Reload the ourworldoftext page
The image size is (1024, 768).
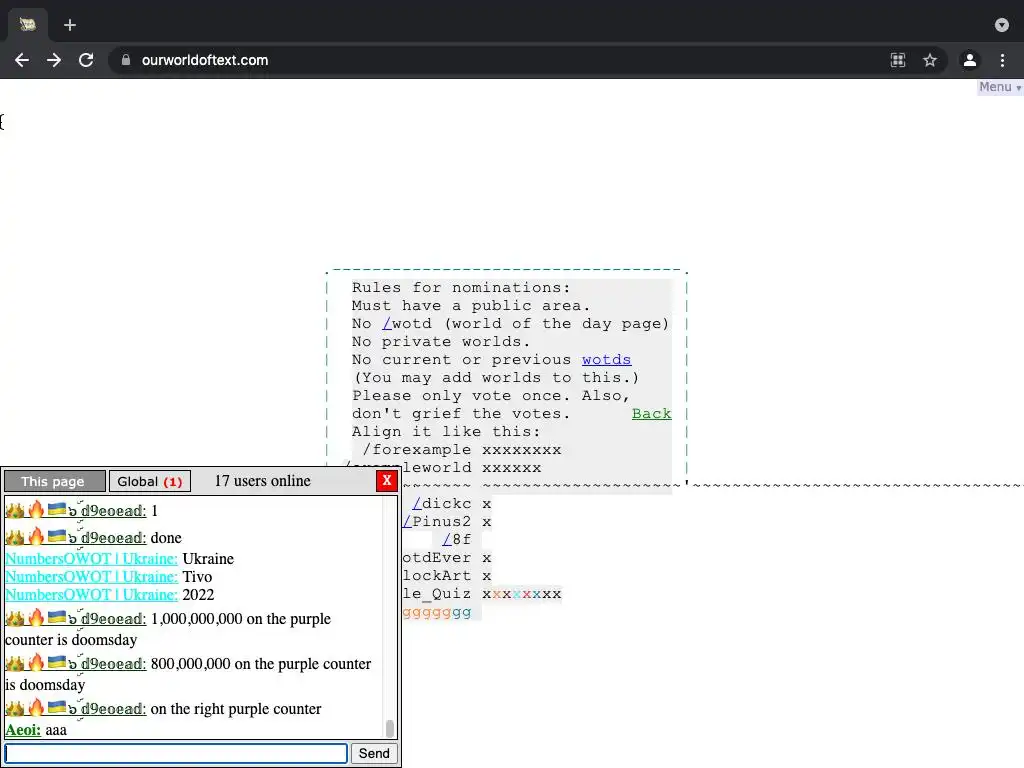pyautogui.click(x=86, y=60)
